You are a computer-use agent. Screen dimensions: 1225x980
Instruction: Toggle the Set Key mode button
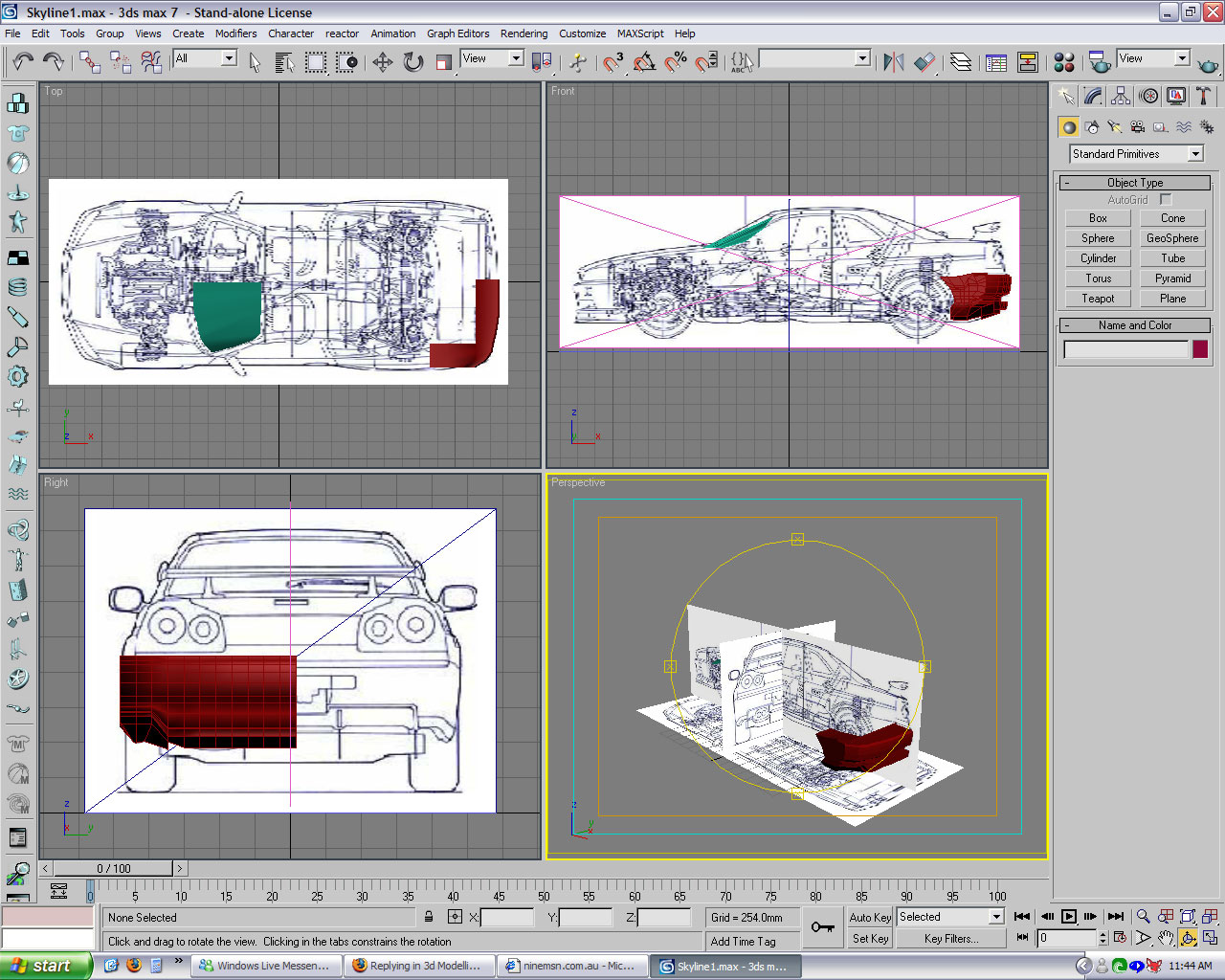pyautogui.click(x=870, y=939)
